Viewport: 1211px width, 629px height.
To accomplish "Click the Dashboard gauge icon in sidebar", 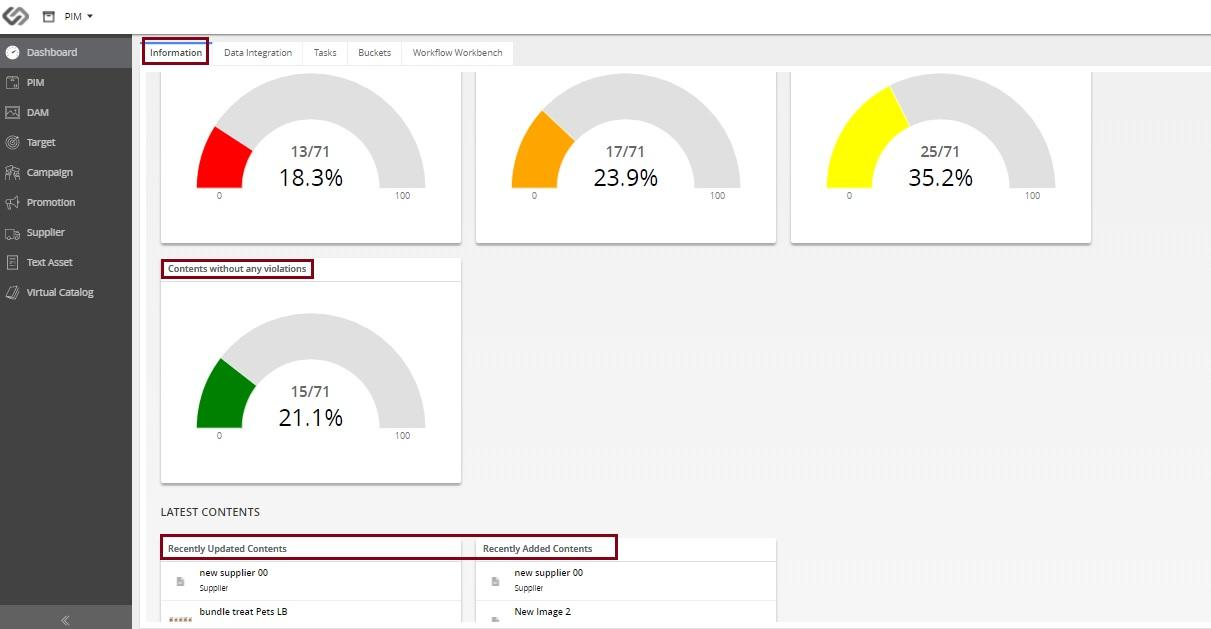I will click(x=12, y=52).
